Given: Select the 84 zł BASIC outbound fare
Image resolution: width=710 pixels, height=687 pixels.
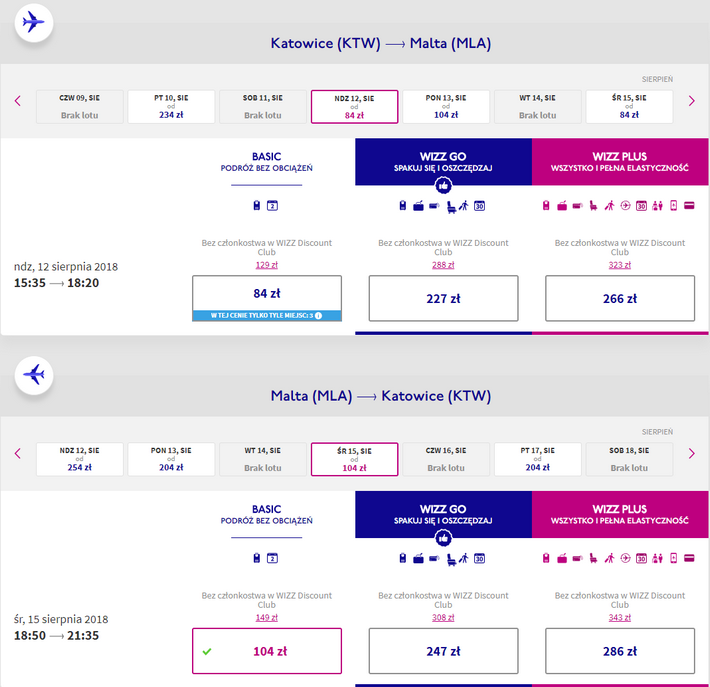Looking at the screenshot, I should point(266,293).
